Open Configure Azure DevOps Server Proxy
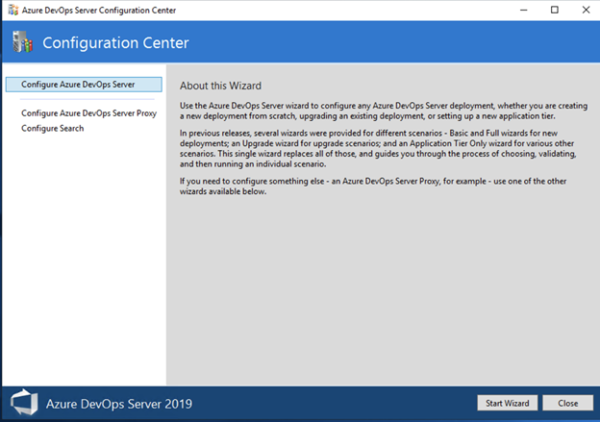This screenshot has width=600, height=422. pyautogui.click(x=89, y=113)
